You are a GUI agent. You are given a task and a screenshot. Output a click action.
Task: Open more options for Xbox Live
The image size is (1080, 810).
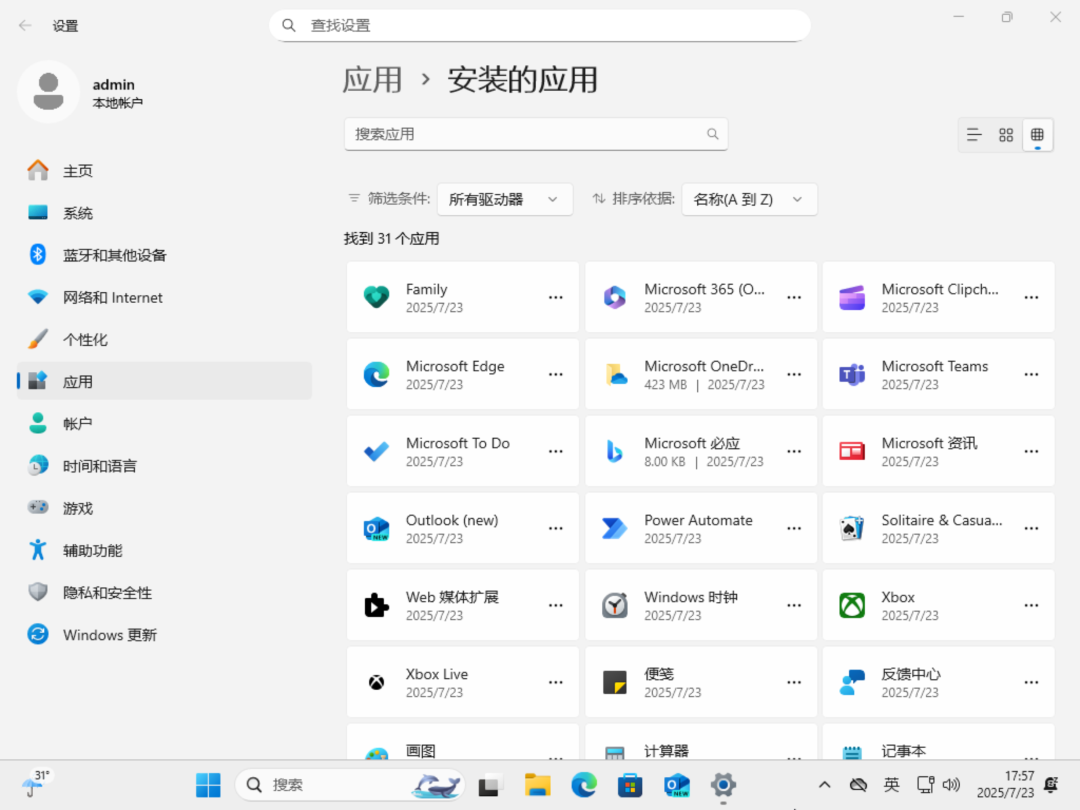pos(555,683)
